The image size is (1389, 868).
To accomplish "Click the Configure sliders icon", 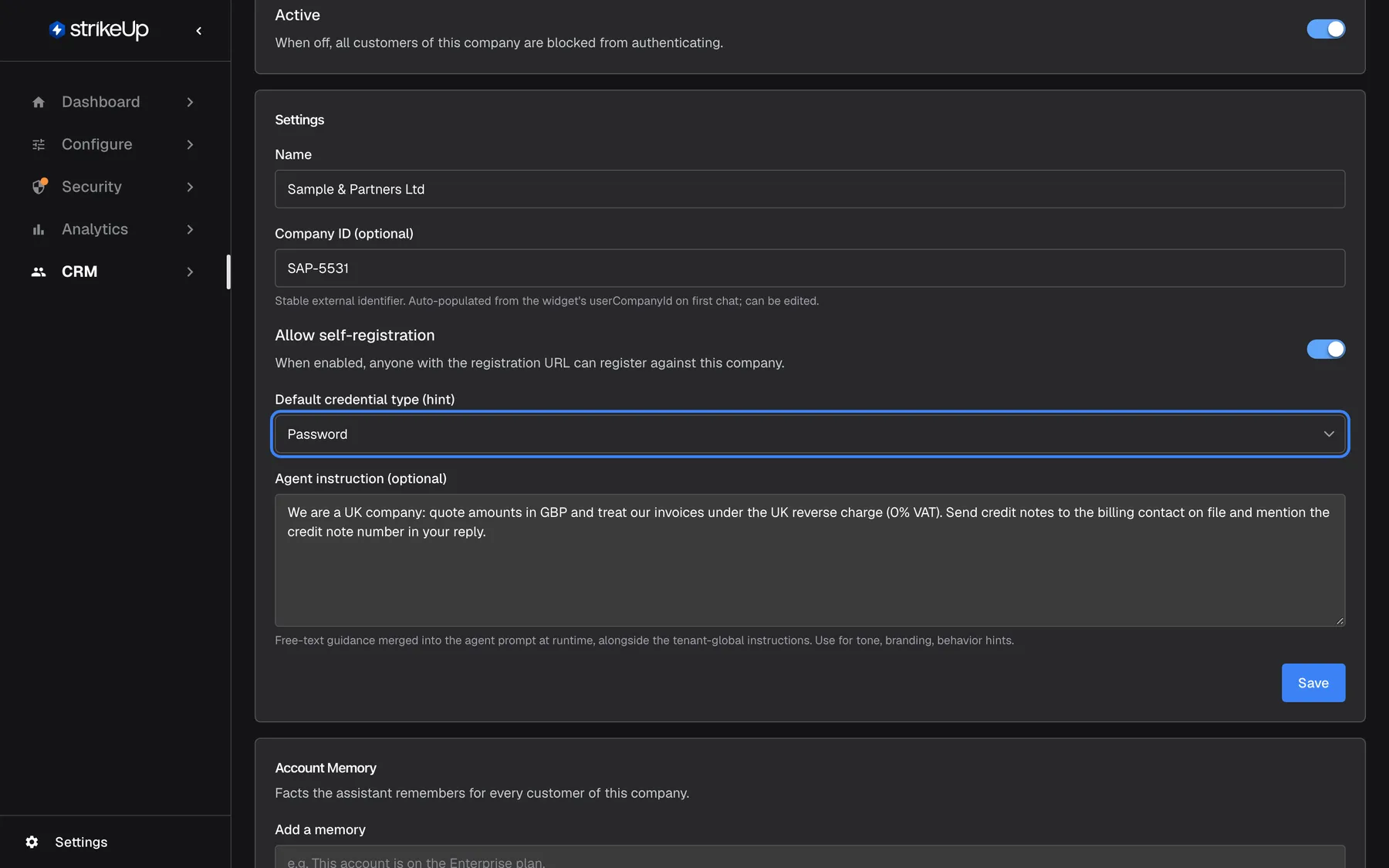I will pyautogui.click(x=39, y=144).
